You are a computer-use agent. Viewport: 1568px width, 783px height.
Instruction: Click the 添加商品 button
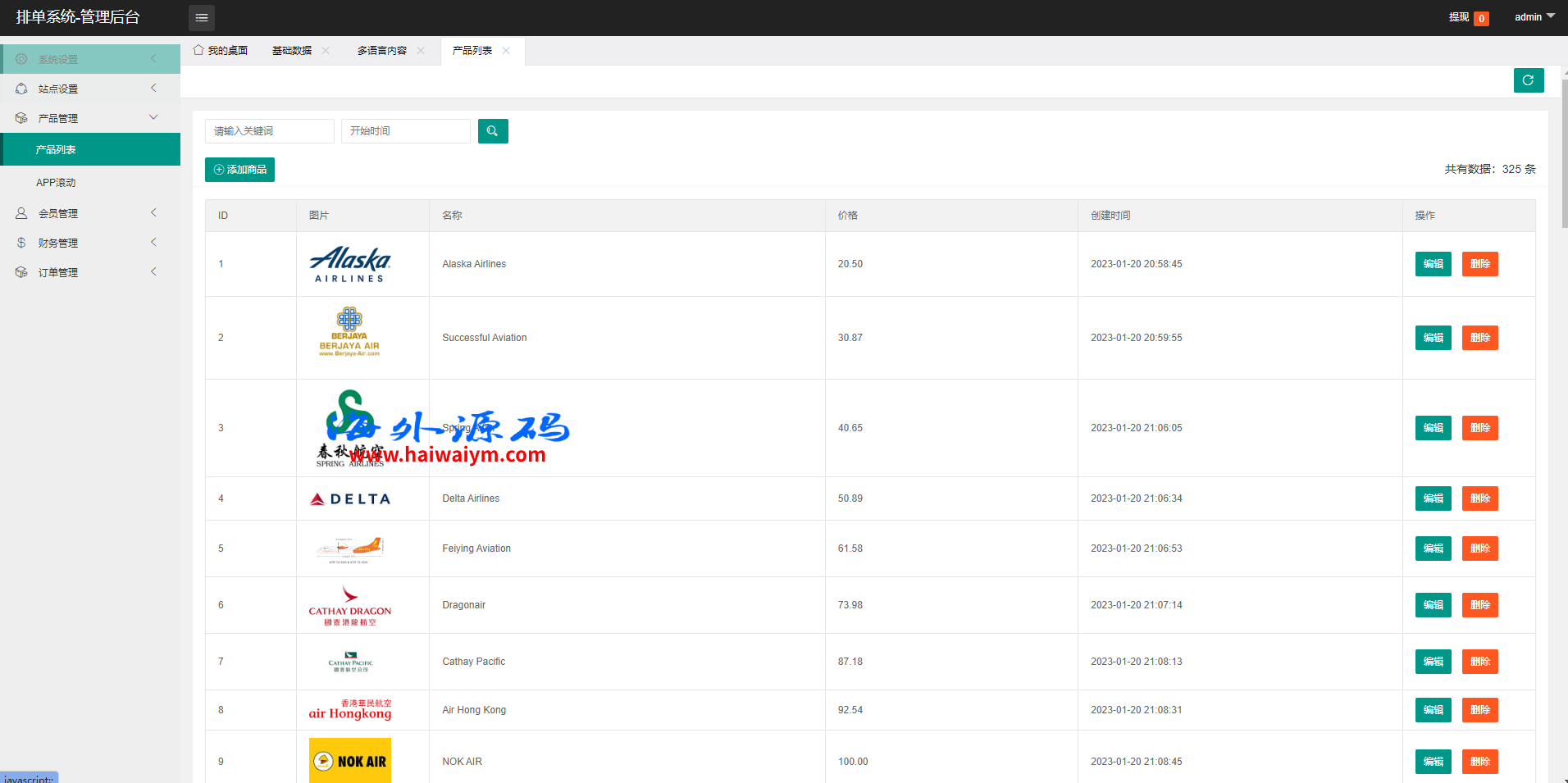[x=239, y=170]
